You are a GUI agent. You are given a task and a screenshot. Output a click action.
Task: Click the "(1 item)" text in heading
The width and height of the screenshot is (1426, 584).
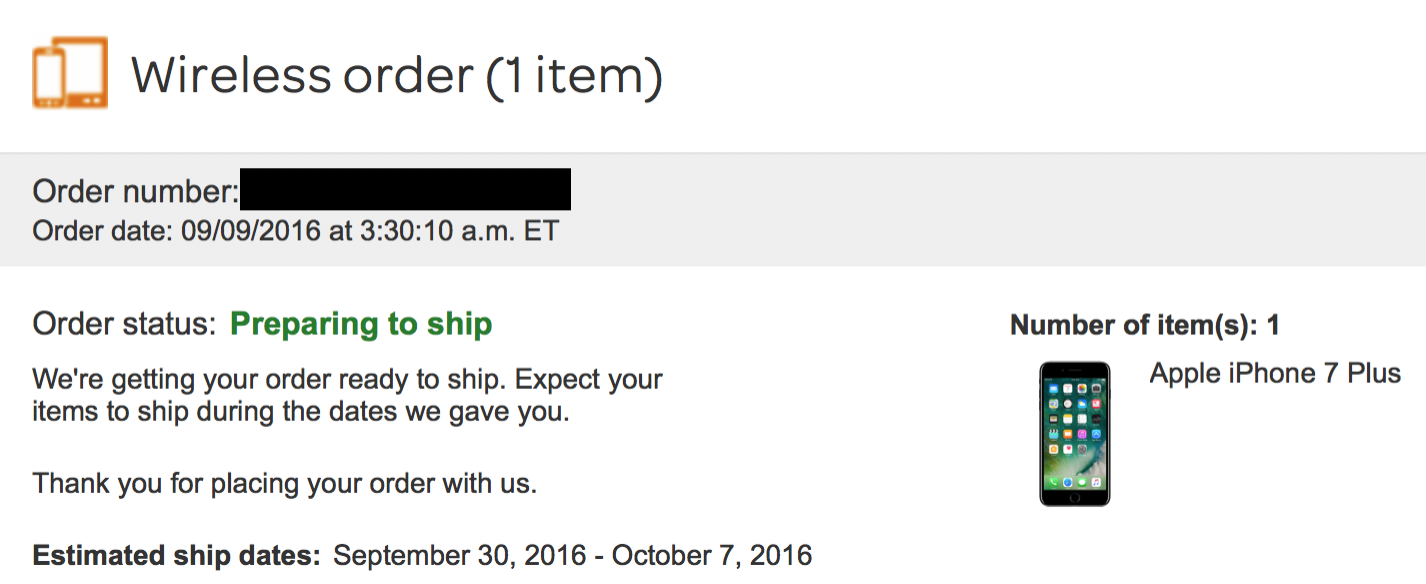click(x=574, y=76)
